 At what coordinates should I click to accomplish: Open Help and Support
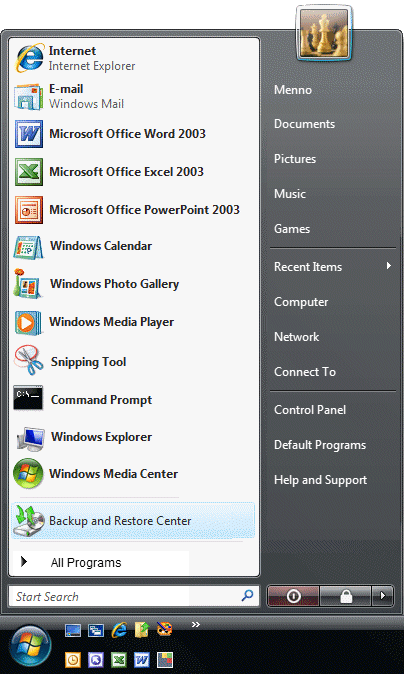pos(321,480)
